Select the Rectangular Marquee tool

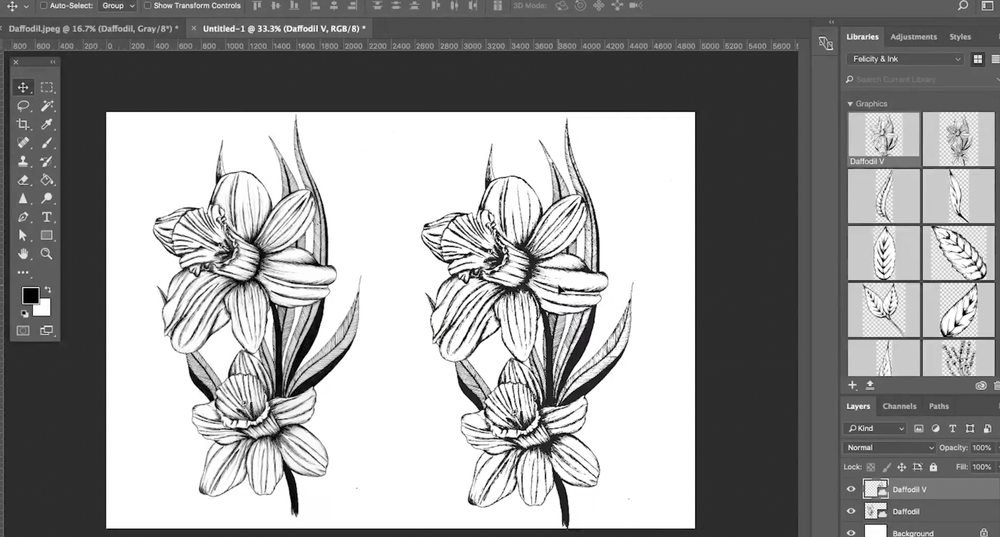pyautogui.click(x=47, y=87)
